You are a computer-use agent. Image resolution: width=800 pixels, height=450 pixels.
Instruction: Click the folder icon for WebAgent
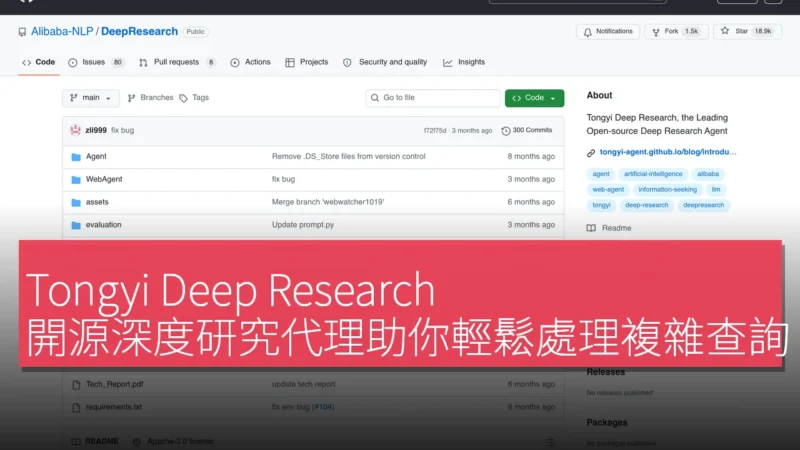pos(76,180)
